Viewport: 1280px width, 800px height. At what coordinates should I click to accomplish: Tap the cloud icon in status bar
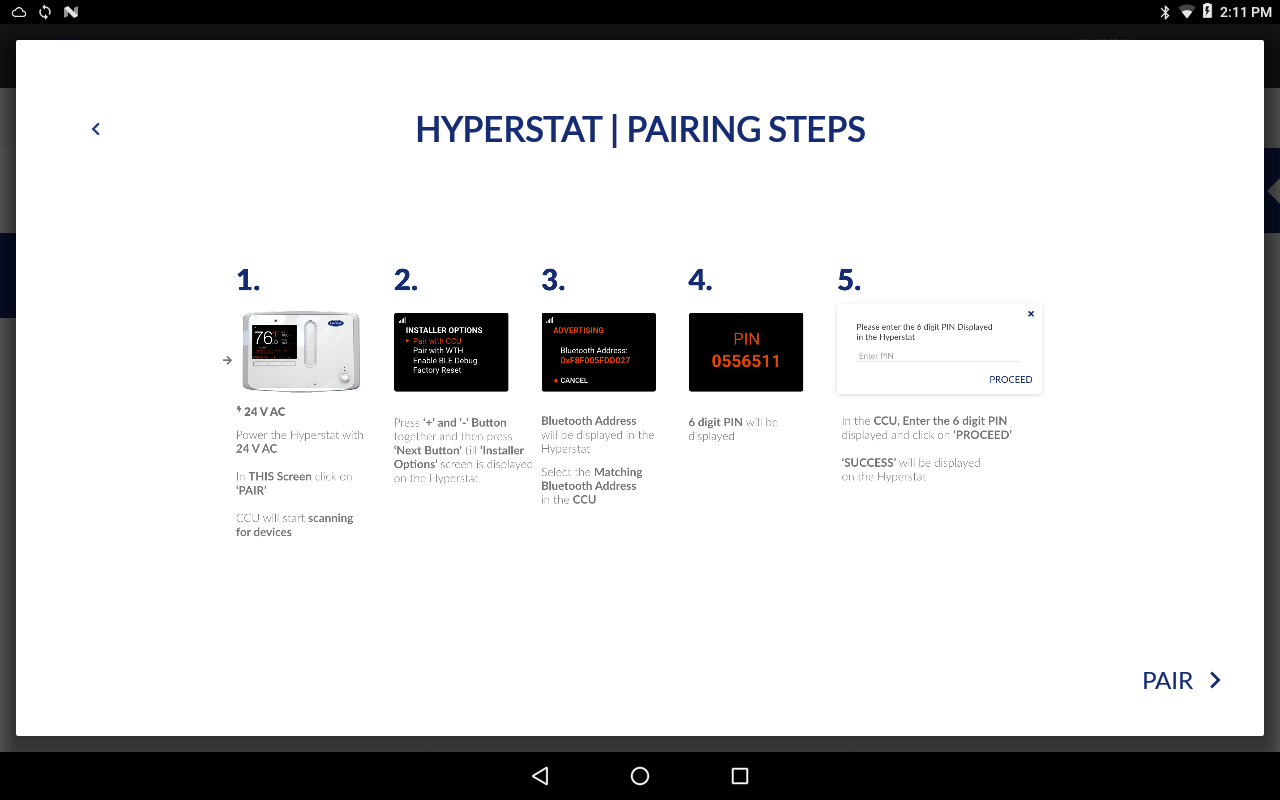(x=19, y=12)
